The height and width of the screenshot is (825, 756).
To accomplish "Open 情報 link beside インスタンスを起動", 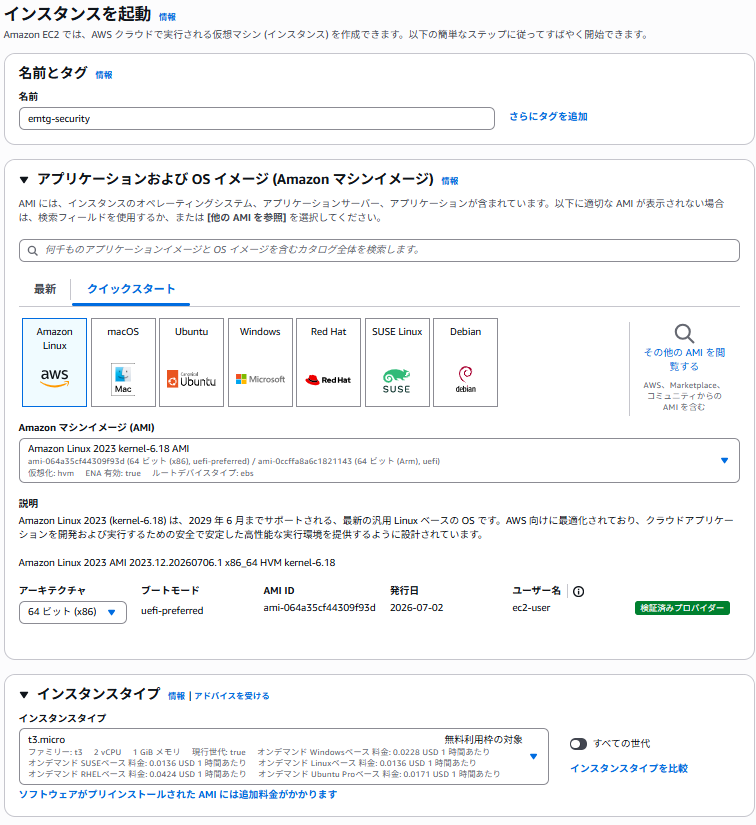I will point(167,17).
